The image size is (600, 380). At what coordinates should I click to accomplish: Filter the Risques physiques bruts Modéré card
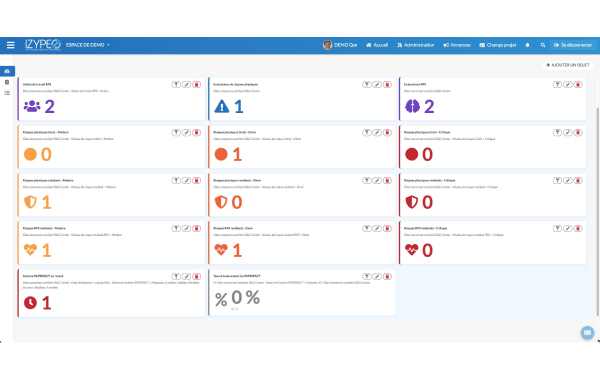coord(176,133)
